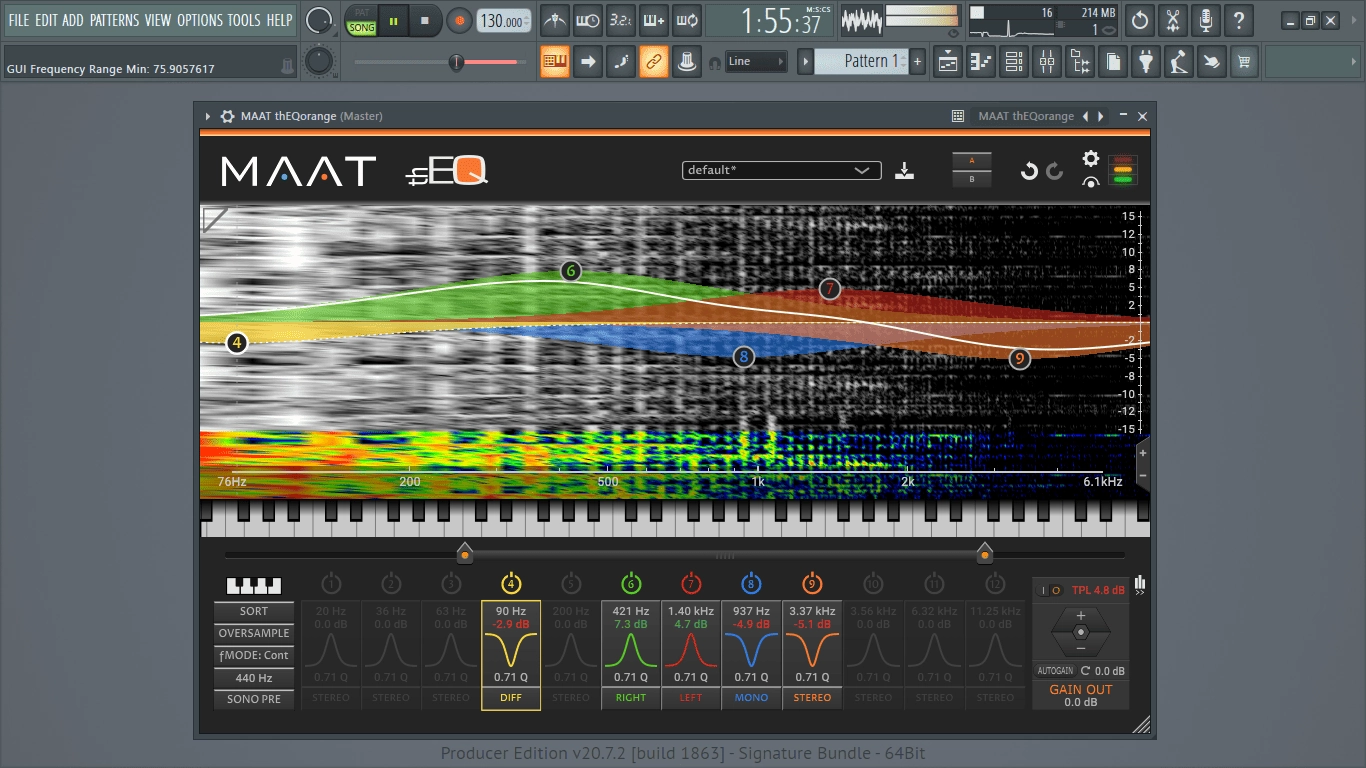Viewport: 1366px width, 768px height.
Task: Open band 8 MONO channel mode selector
Action: pyautogui.click(x=751, y=698)
